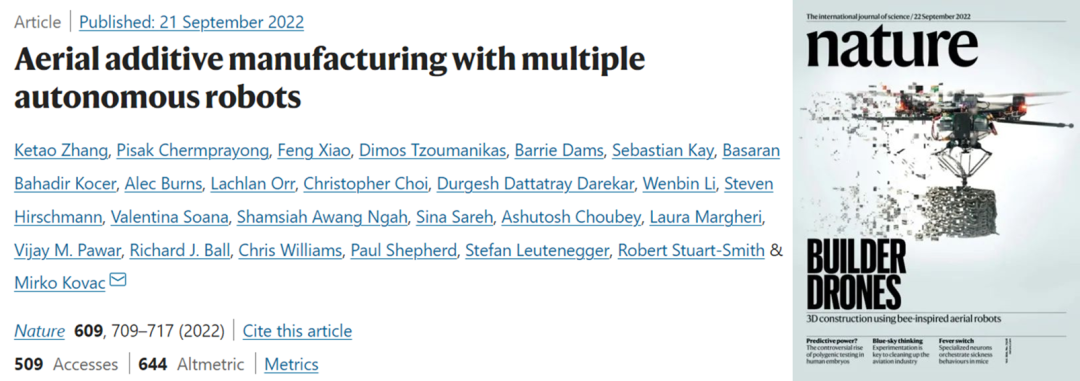Select author Pisak Chermprayong
The height and width of the screenshot is (381, 1080).
(x=192, y=151)
